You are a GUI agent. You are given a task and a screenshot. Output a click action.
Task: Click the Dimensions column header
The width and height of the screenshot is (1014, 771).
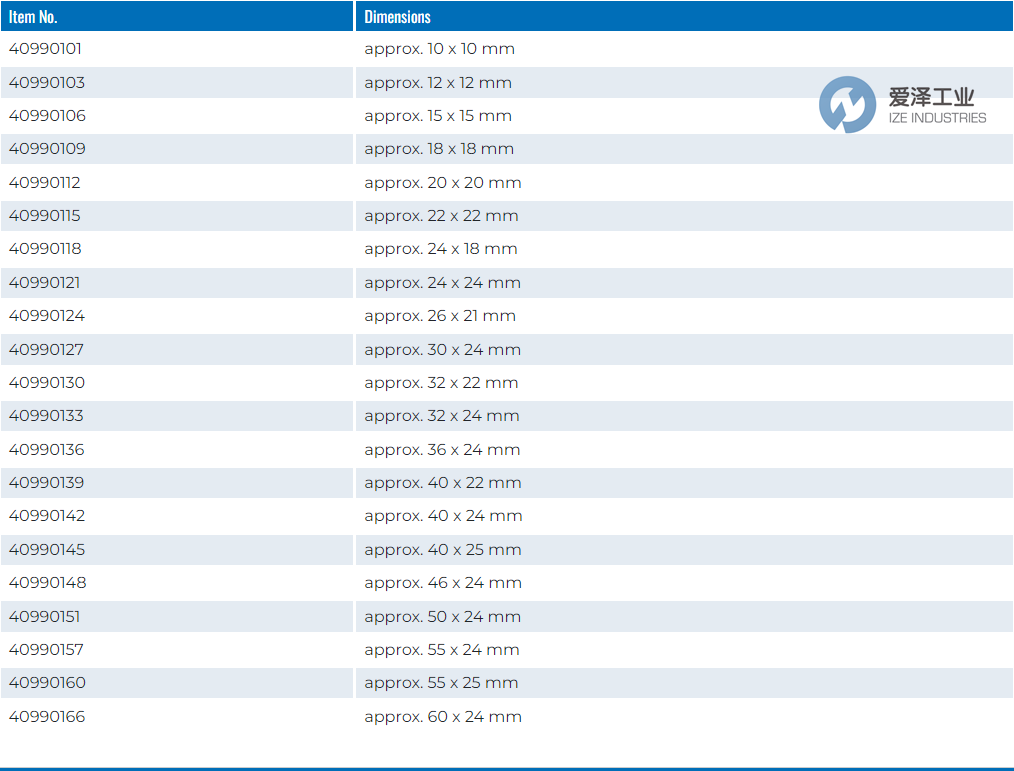[397, 17]
